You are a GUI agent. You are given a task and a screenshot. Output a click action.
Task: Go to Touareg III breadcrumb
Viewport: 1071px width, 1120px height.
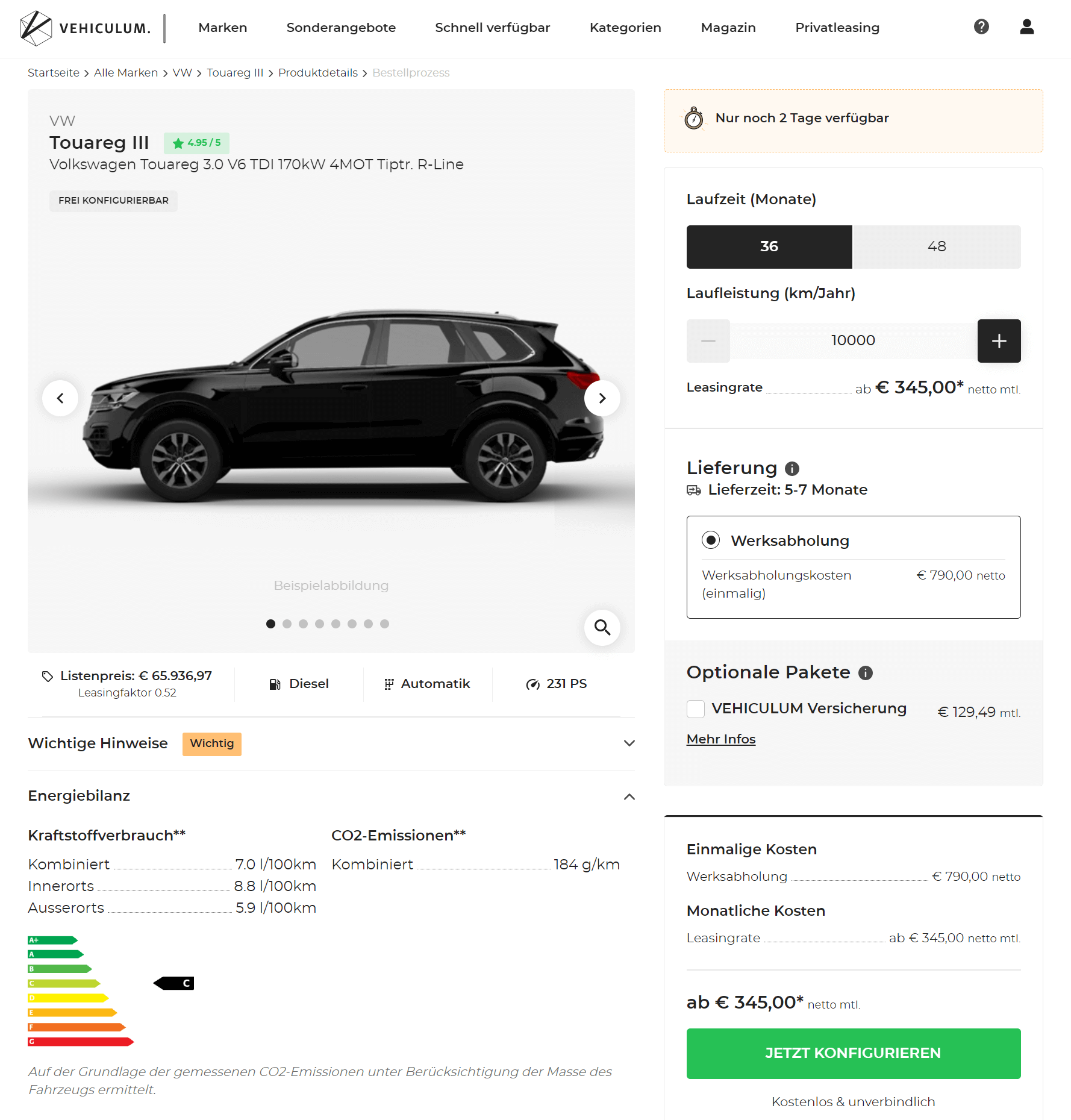(235, 73)
